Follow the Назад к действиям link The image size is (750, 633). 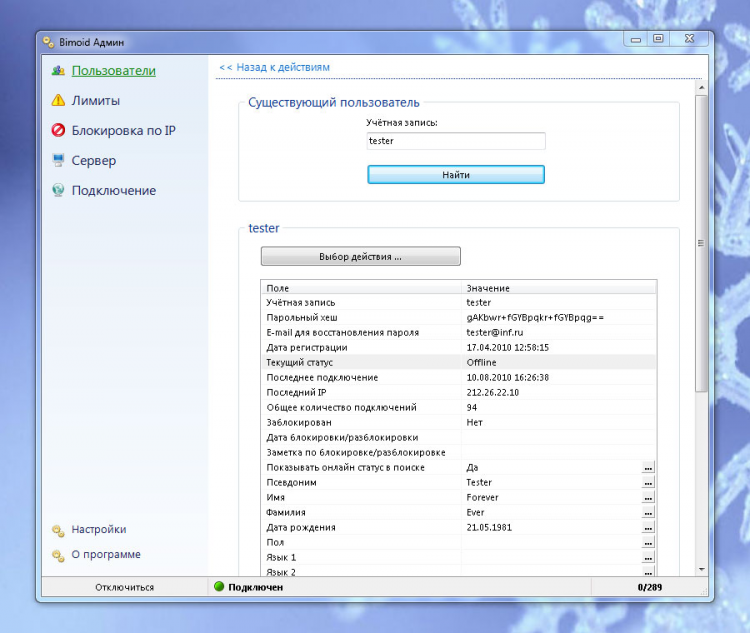(274, 67)
